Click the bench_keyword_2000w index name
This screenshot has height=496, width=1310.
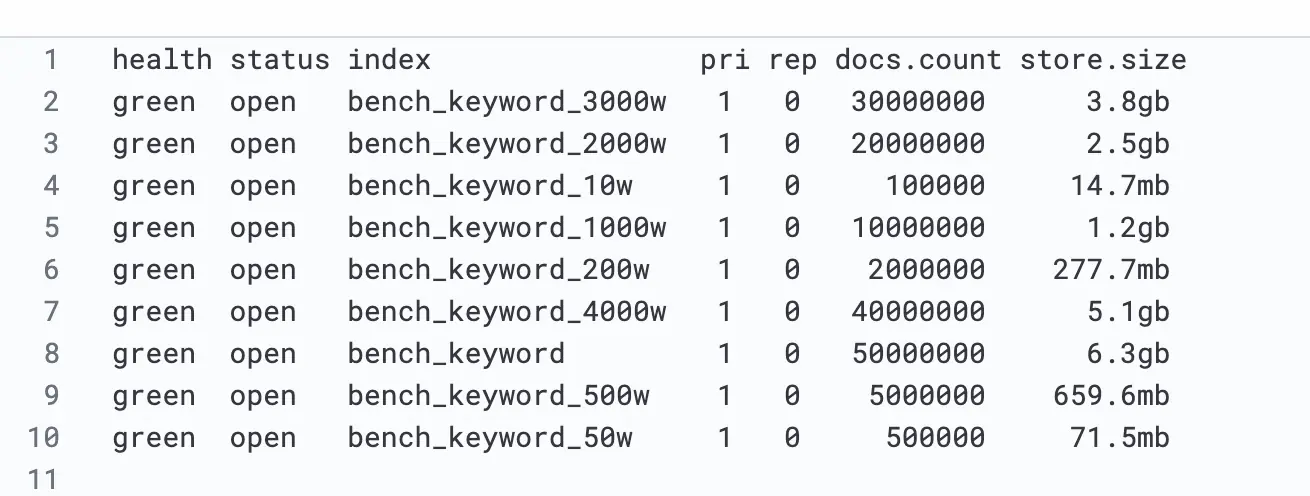(506, 144)
